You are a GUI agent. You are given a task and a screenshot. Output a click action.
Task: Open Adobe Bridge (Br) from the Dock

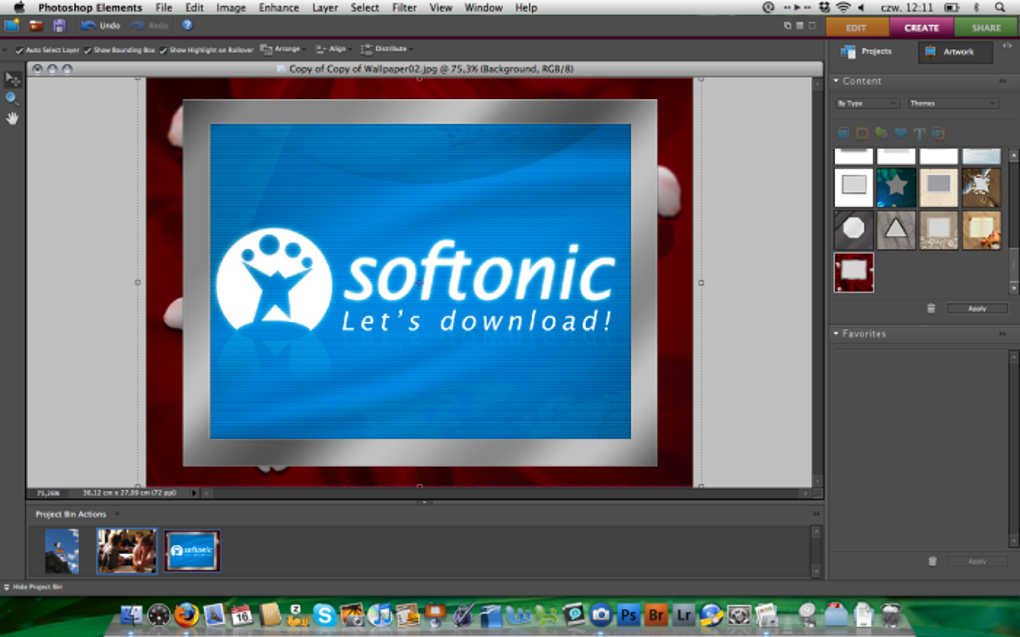[x=656, y=615]
